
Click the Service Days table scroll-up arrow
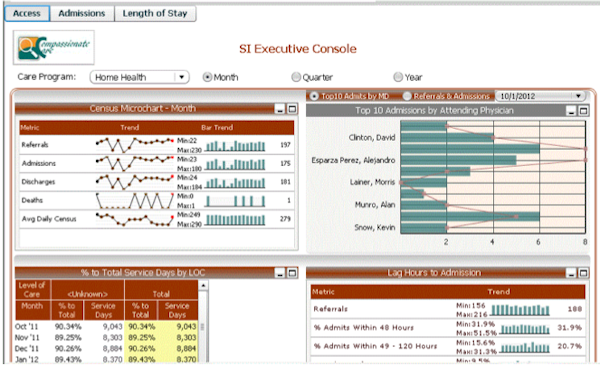pyautogui.click(x=203, y=286)
